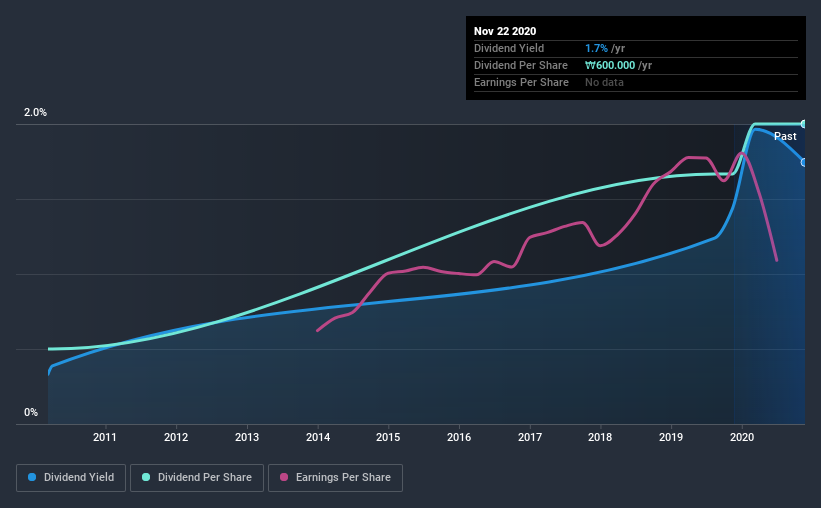
Task: Click the 2019 x-axis label
Action: (x=671, y=437)
